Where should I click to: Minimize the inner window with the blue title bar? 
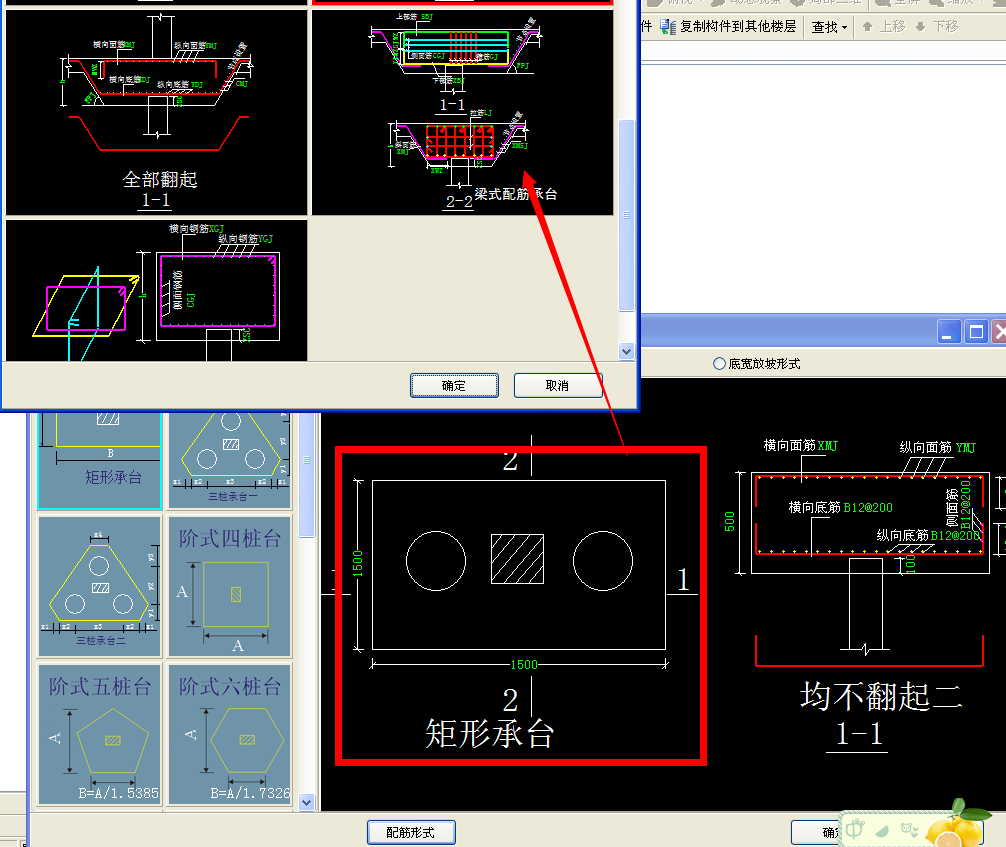[x=948, y=332]
